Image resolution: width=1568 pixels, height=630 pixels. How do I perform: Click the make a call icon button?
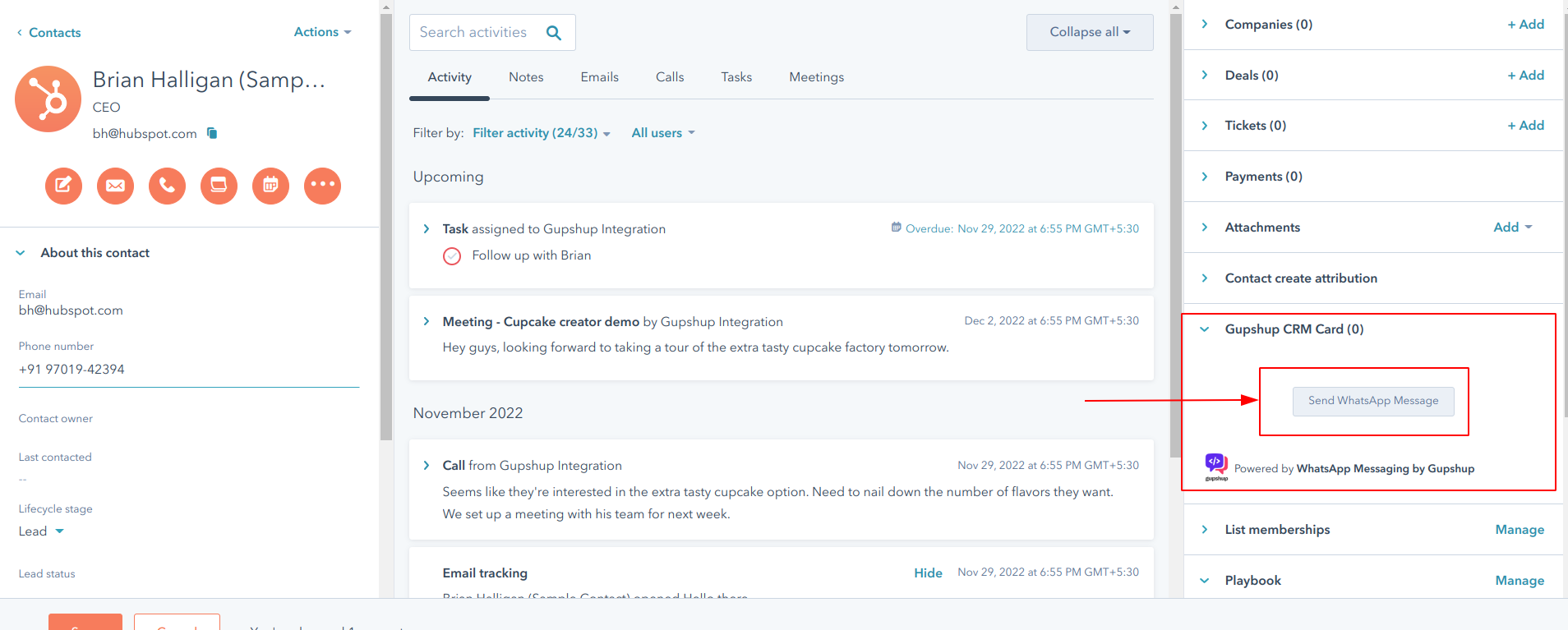point(167,186)
